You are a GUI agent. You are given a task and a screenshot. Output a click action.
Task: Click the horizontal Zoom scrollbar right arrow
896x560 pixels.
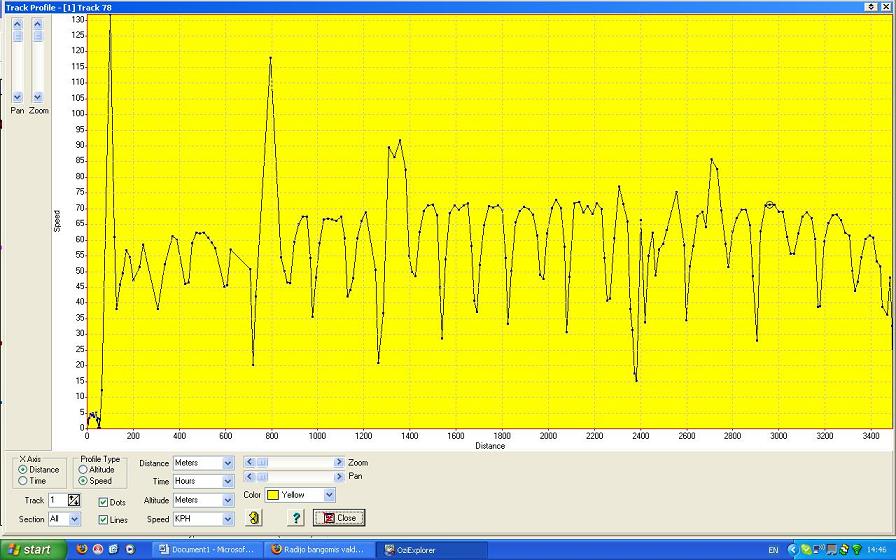tap(339, 462)
